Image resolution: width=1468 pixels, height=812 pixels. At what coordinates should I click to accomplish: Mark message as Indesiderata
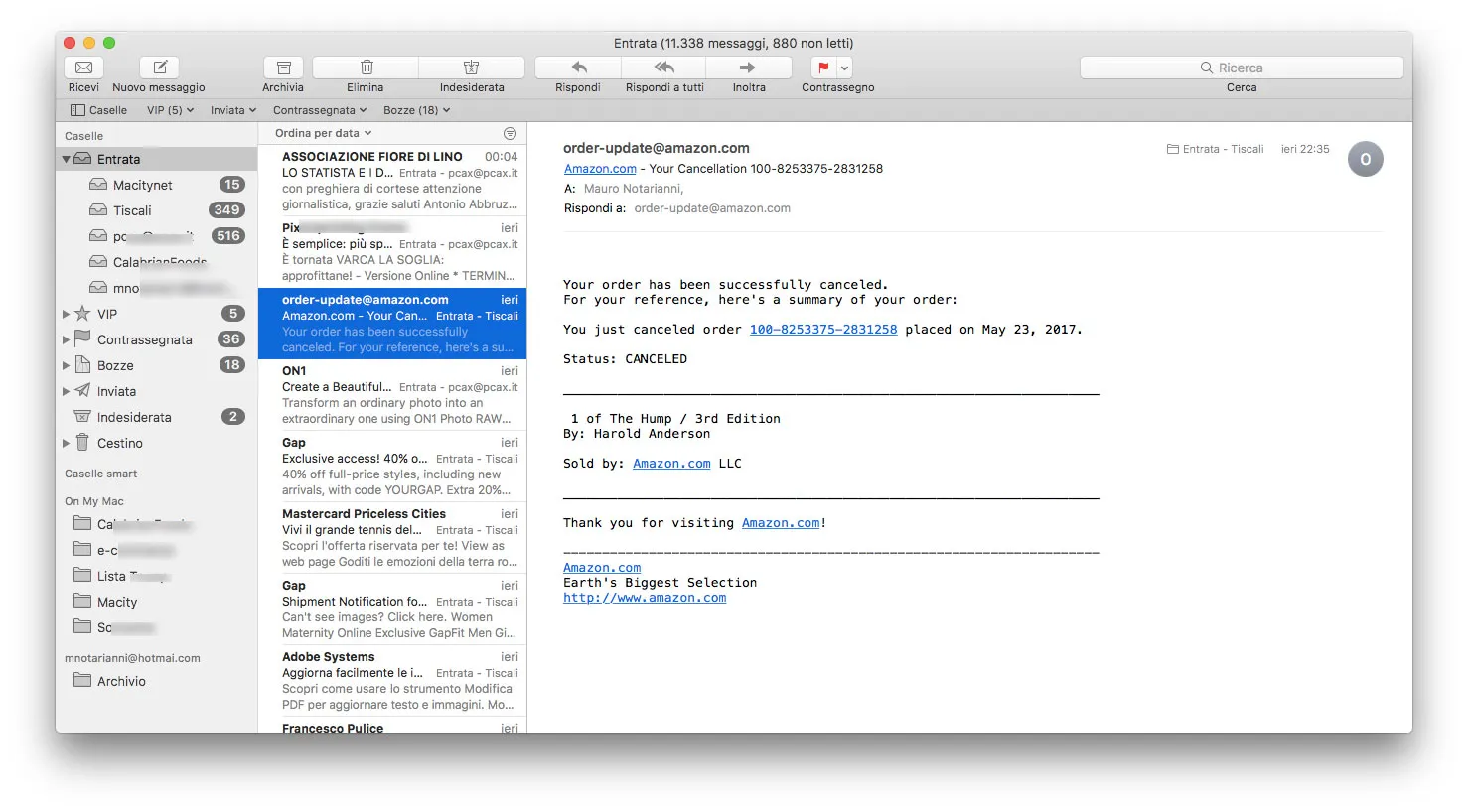pyautogui.click(x=471, y=68)
